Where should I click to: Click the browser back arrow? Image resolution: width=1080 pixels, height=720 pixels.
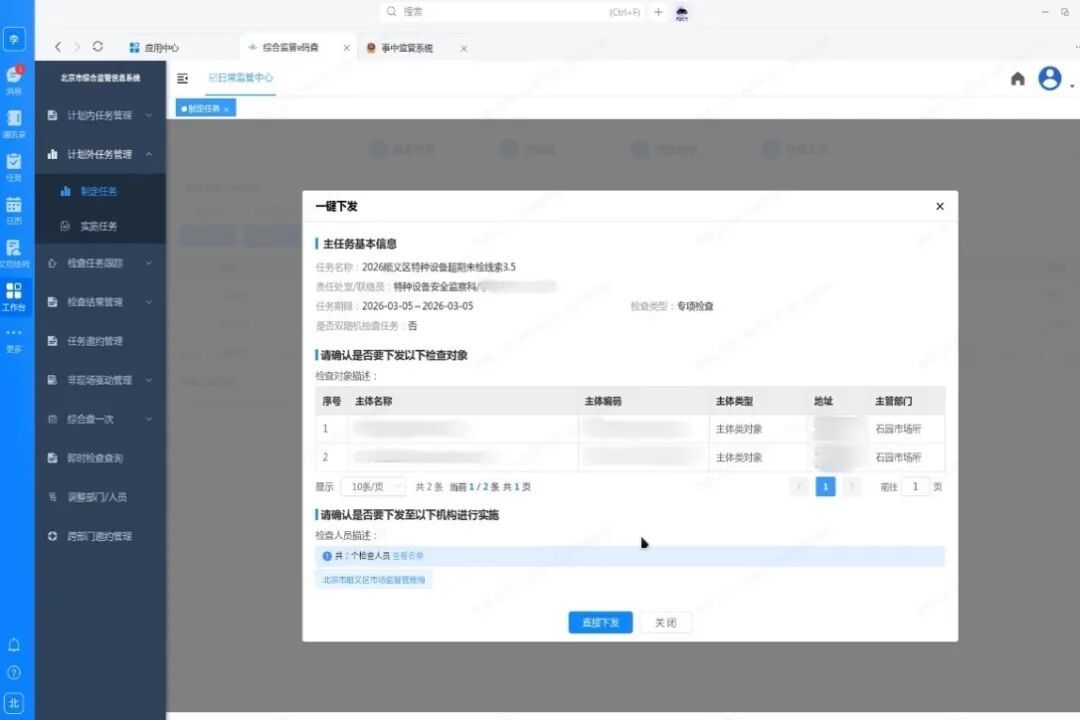tap(58, 47)
